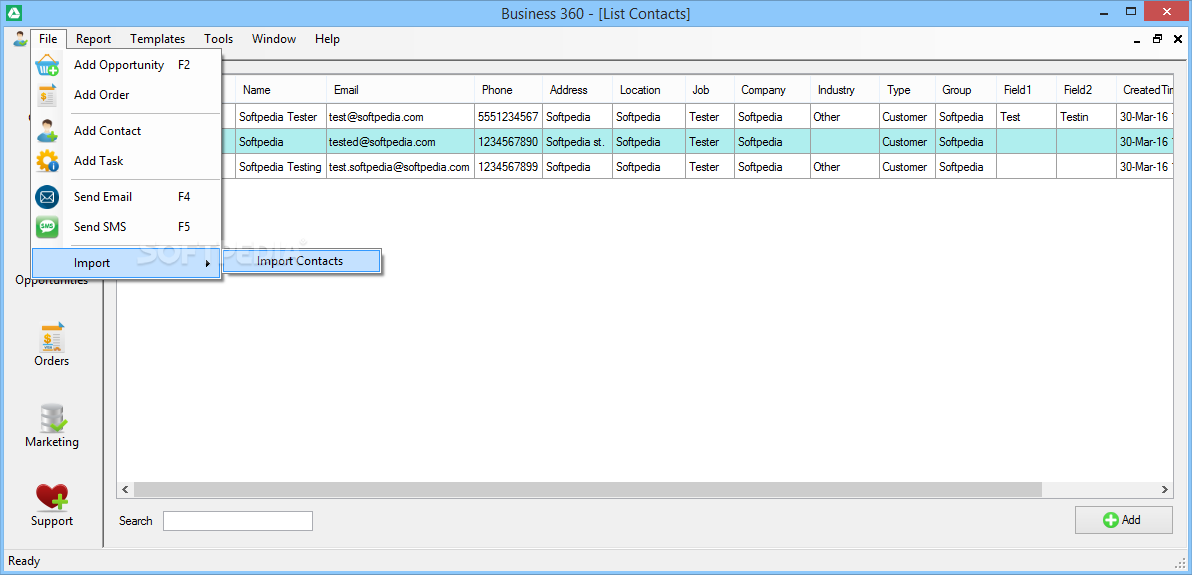
Task: Expand the Import submenu item
Action: (x=126, y=263)
